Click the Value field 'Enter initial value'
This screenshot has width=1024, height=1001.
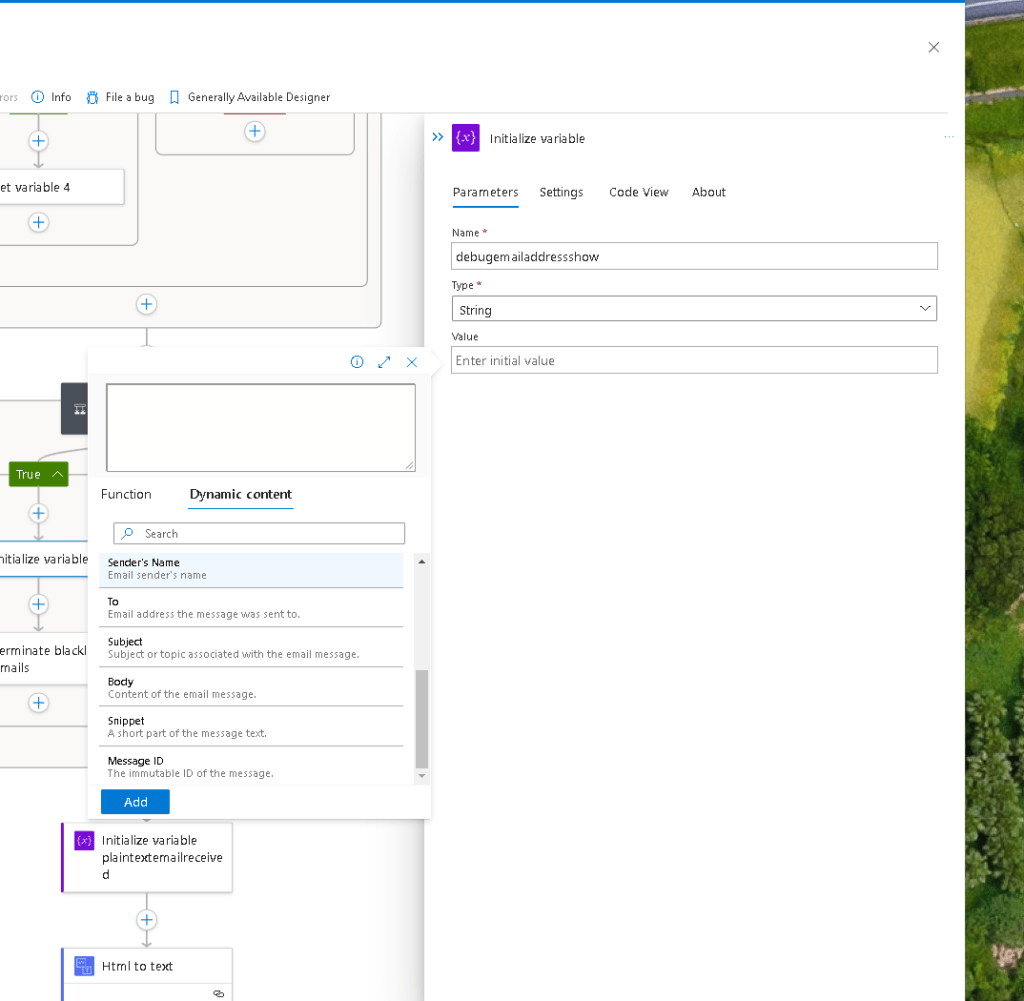[694, 360]
